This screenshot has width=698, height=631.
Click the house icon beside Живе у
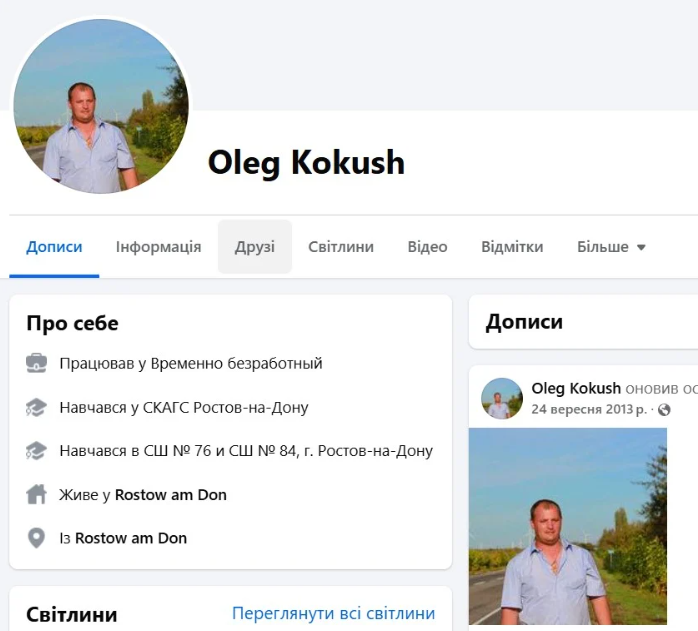(x=36, y=494)
